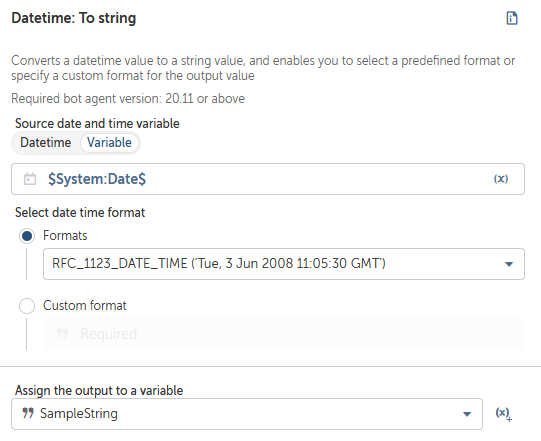
Task: Click the calendar icon in source field
Action: pyautogui.click(x=30, y=179)
